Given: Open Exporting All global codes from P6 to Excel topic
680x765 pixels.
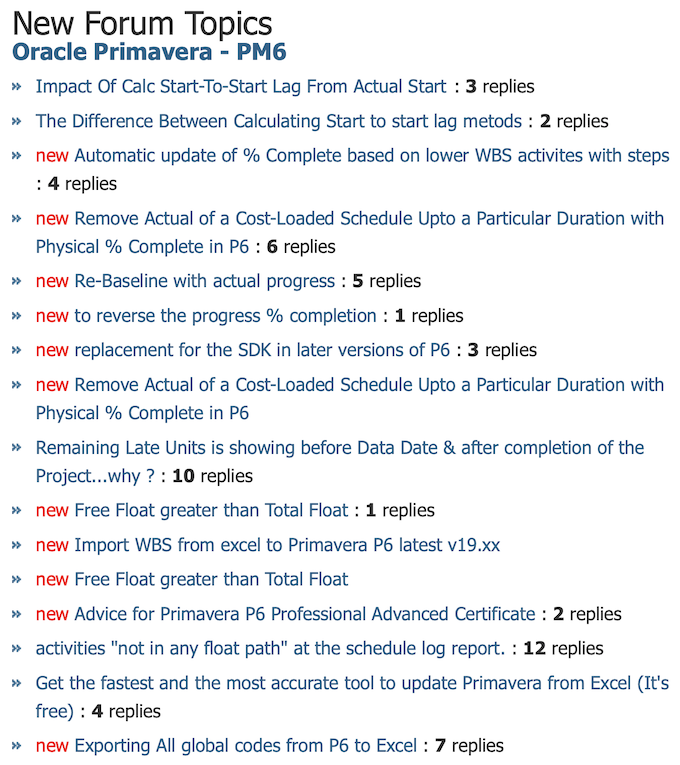Looking at the screenshot, I should pos(245,746).
